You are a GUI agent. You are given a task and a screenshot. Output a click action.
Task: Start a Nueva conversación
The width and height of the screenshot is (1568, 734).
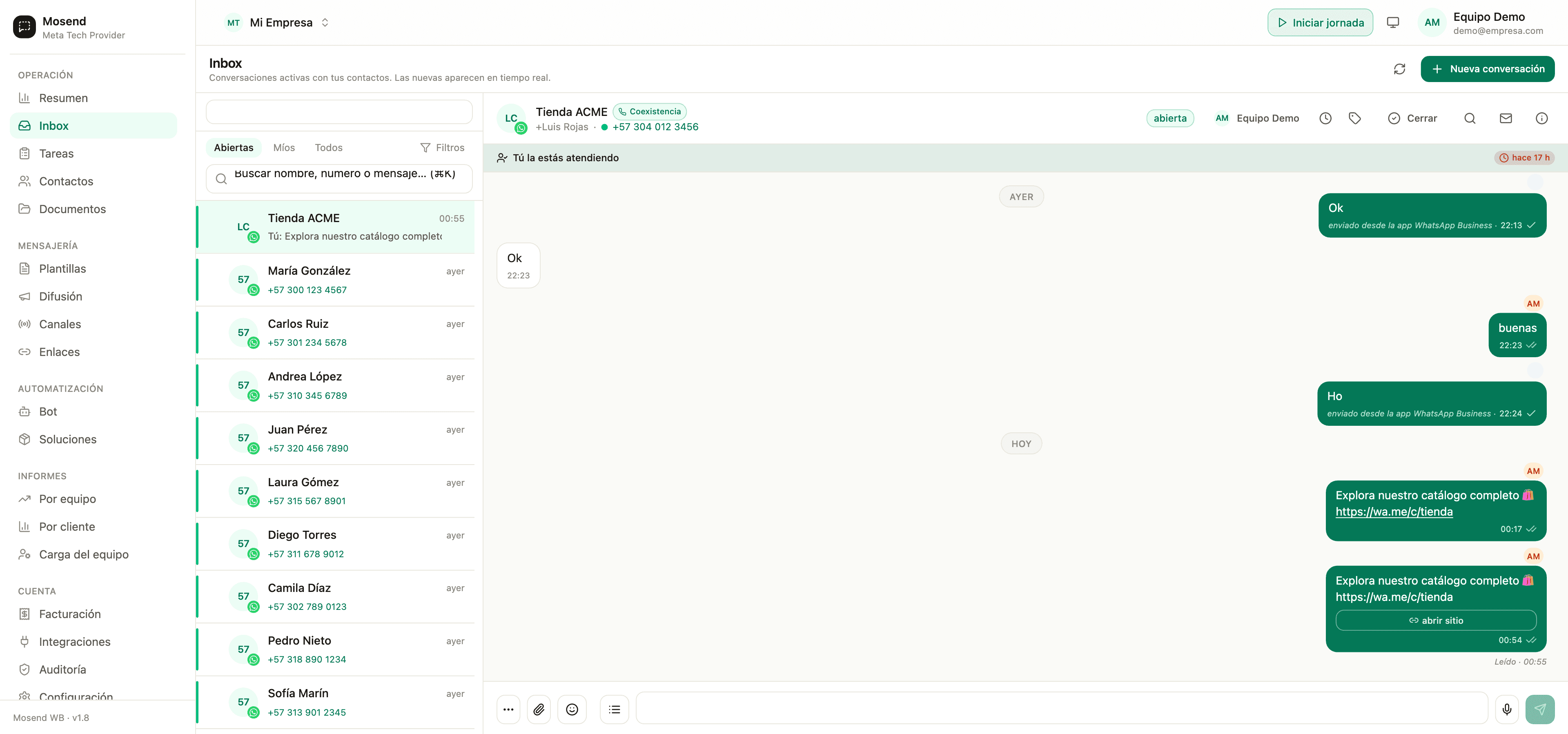(x=1487, y=69)
